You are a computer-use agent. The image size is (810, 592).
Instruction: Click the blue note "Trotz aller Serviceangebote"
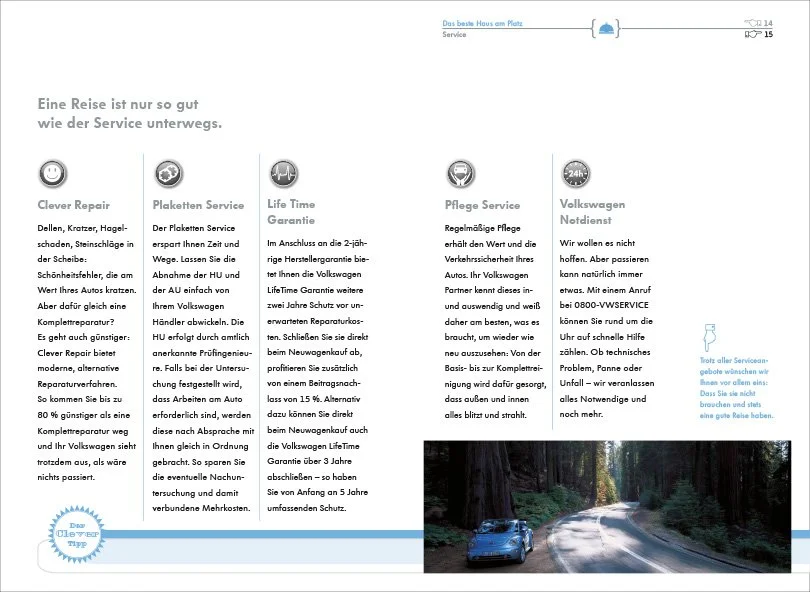point(737,388)
